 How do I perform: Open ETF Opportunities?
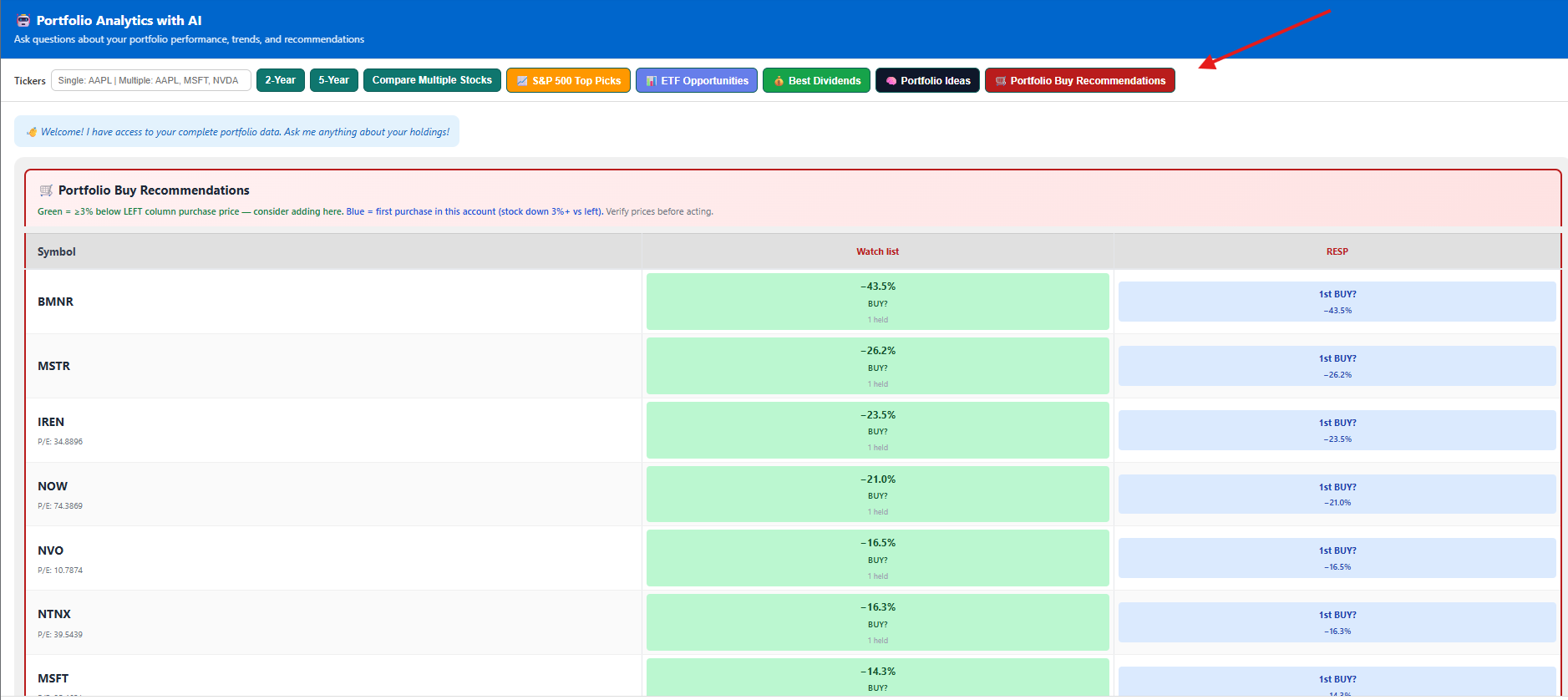click(x=697, y=81)
